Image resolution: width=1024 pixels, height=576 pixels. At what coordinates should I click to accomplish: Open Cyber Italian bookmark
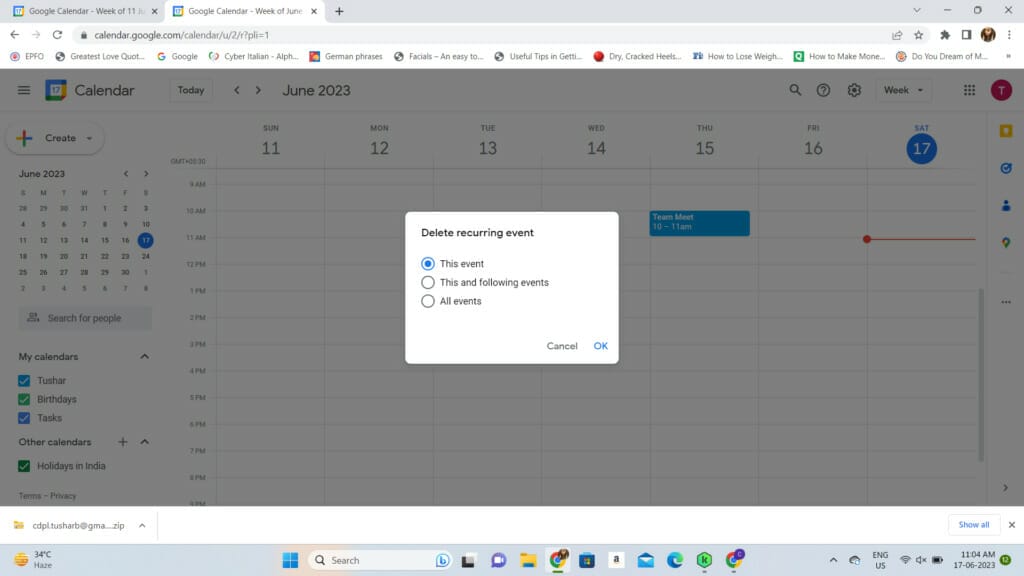(253, 56)
